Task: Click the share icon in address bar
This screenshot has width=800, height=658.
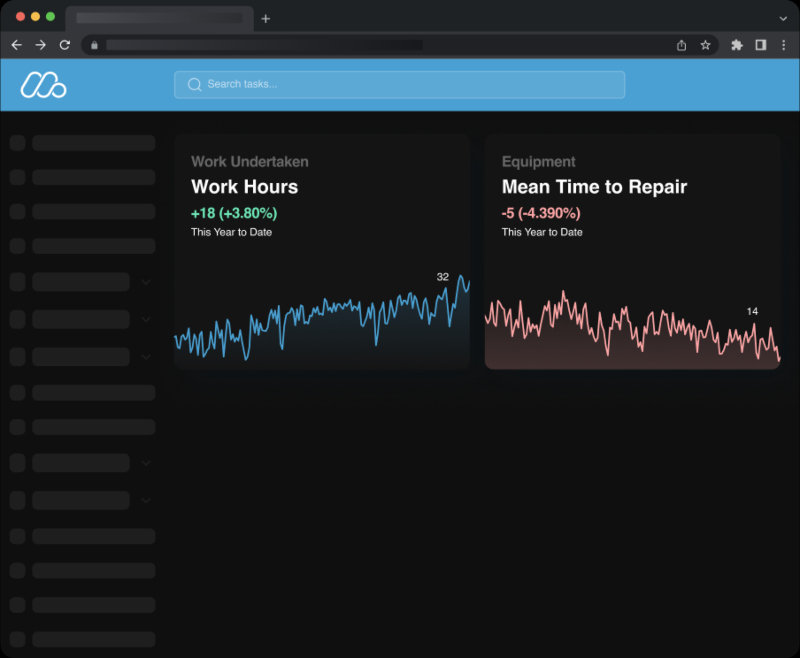Action: point(681,45)
